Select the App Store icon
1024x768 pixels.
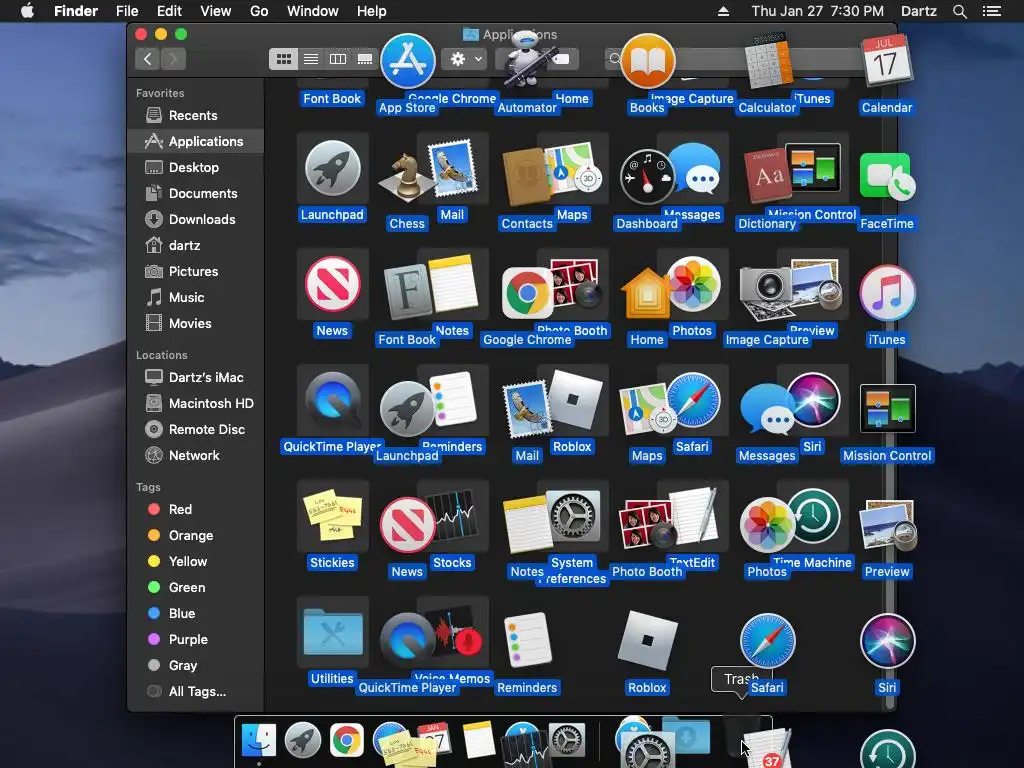[x=408, y=61]
